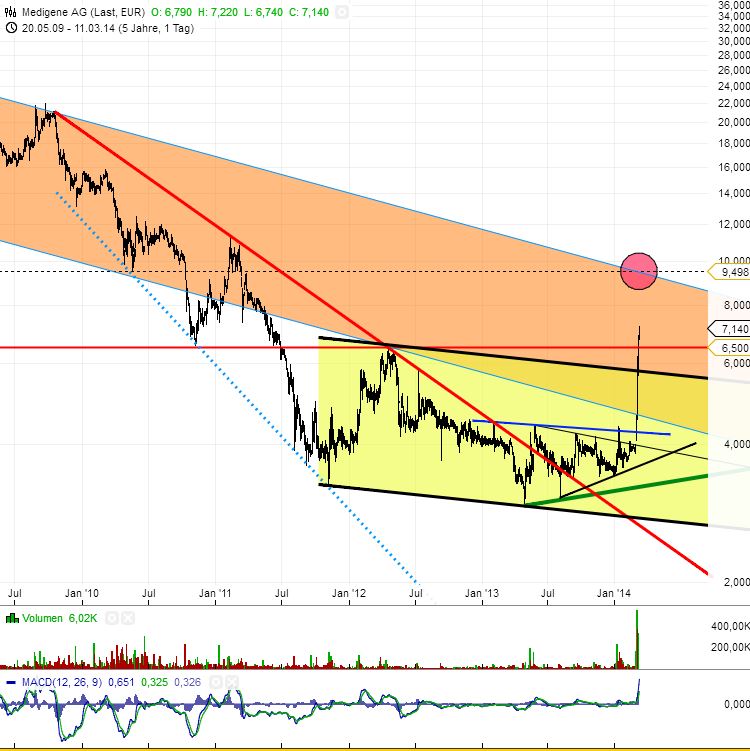Click the clock icon next to the date range
This screenshot has width=750, height=751.
point(11,28)
